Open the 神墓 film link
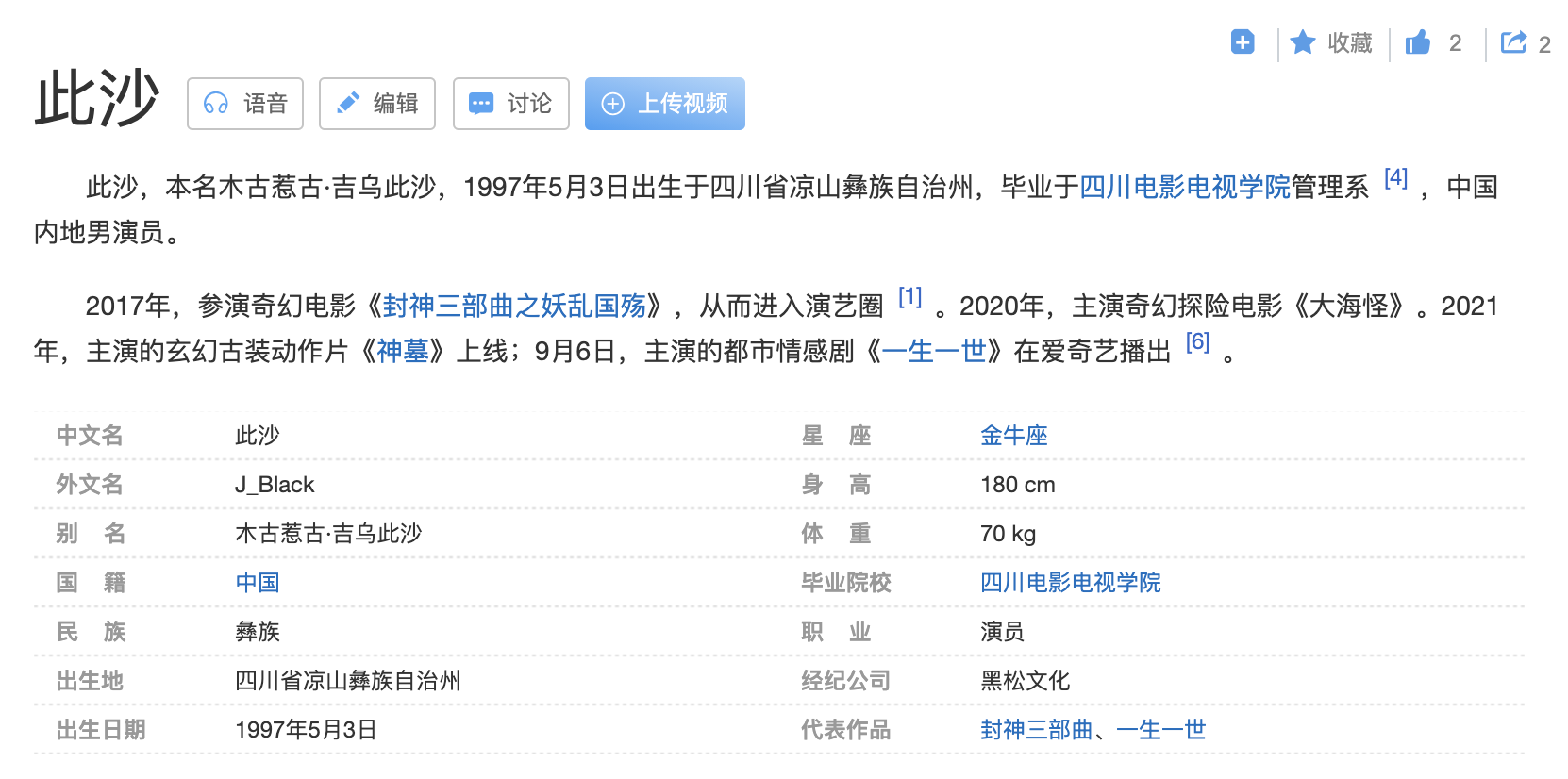This screenshot has width=1568, height=779. [x=403, y=352]
